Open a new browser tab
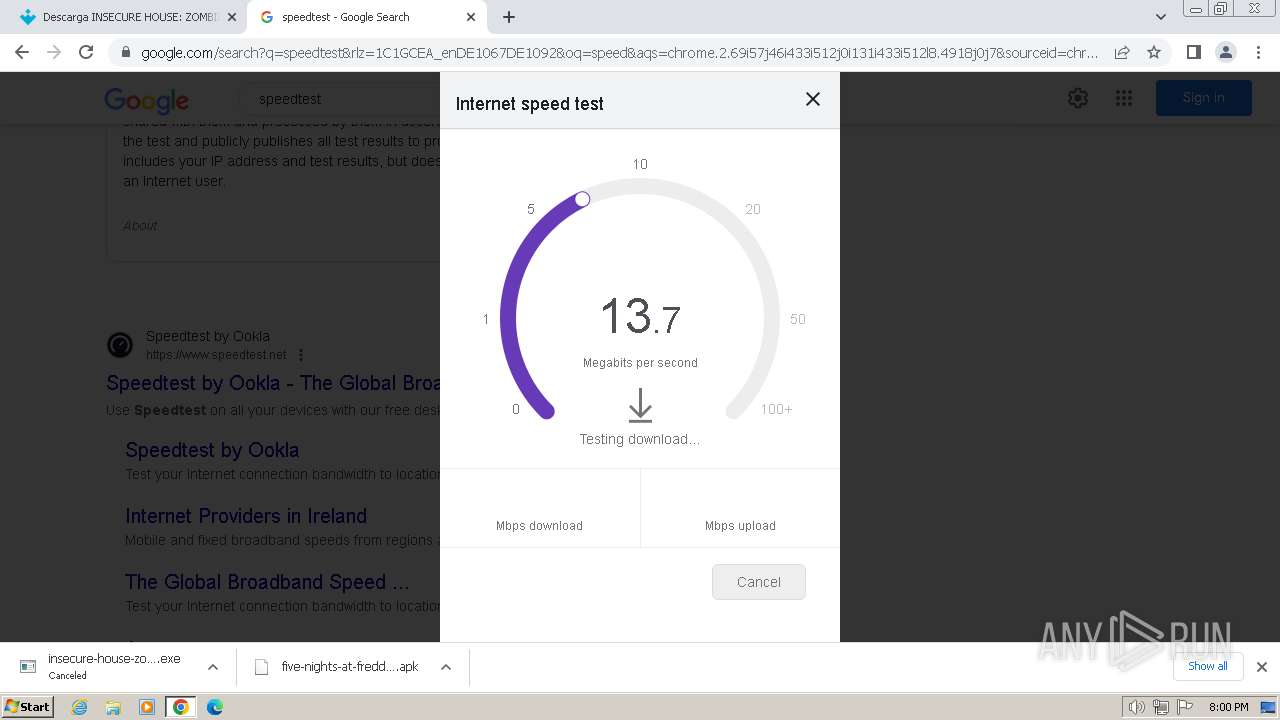This screenshot has width=1280, height=720. point(509,17)
